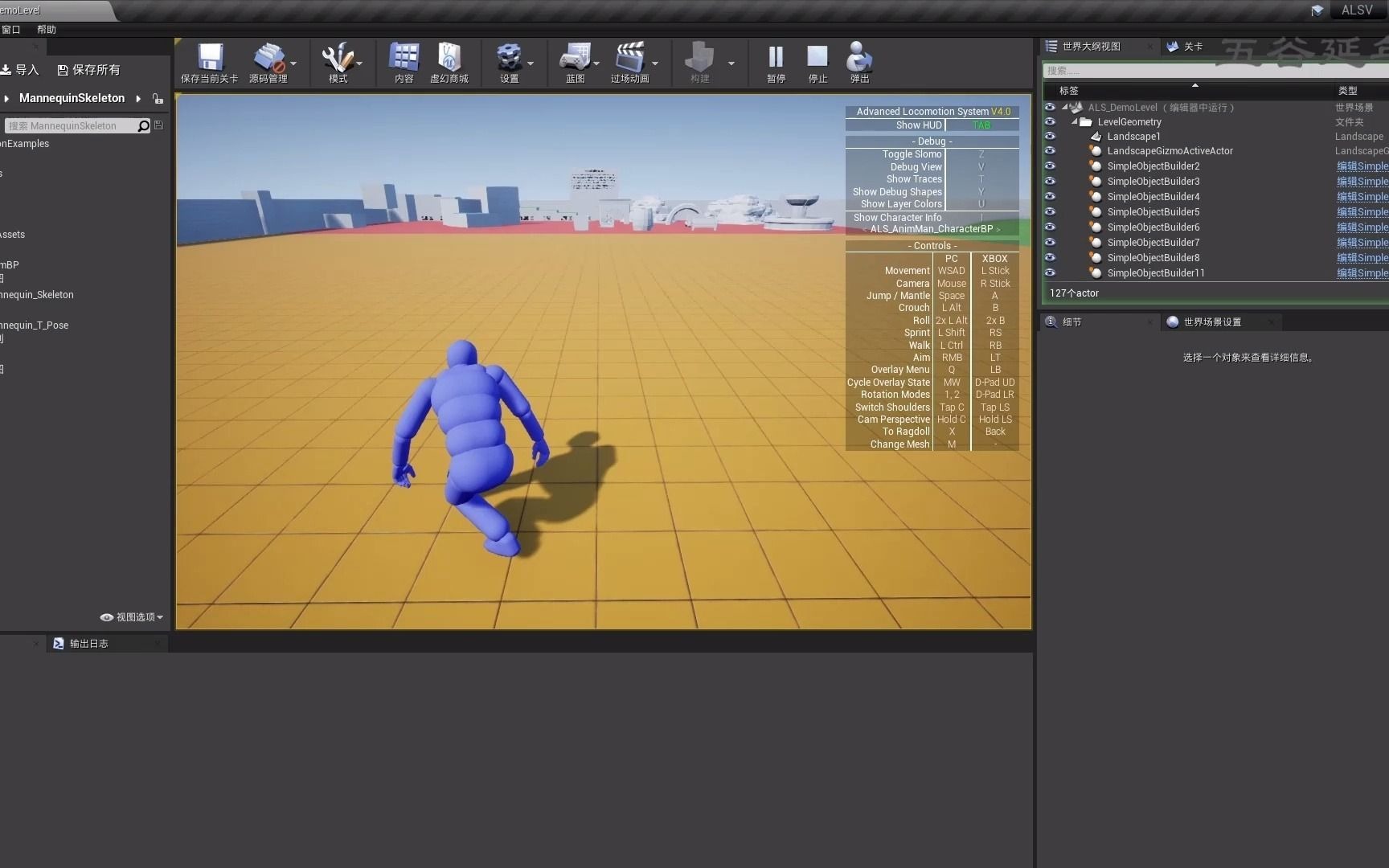Open the Help menu
Image resolution: width=1389 pixels, height=868 pixels.
(47, 30)
